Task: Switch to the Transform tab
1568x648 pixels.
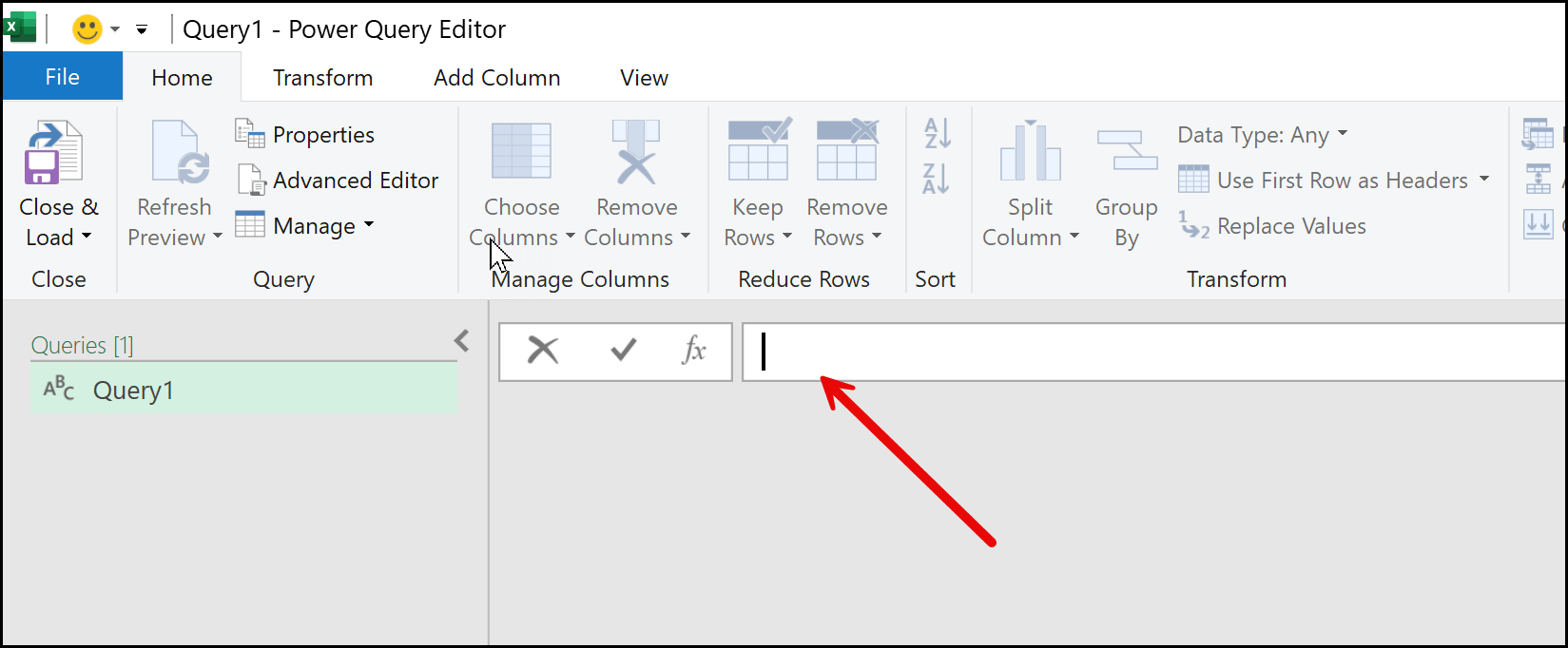Action: click(x=322, y=78)
